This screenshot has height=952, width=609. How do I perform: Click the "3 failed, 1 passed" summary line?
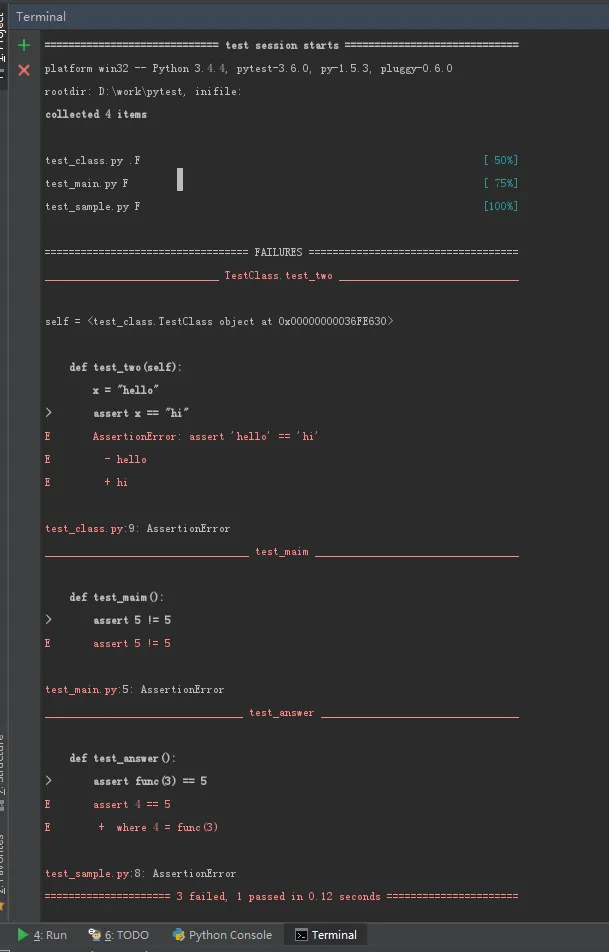point(281,896)
